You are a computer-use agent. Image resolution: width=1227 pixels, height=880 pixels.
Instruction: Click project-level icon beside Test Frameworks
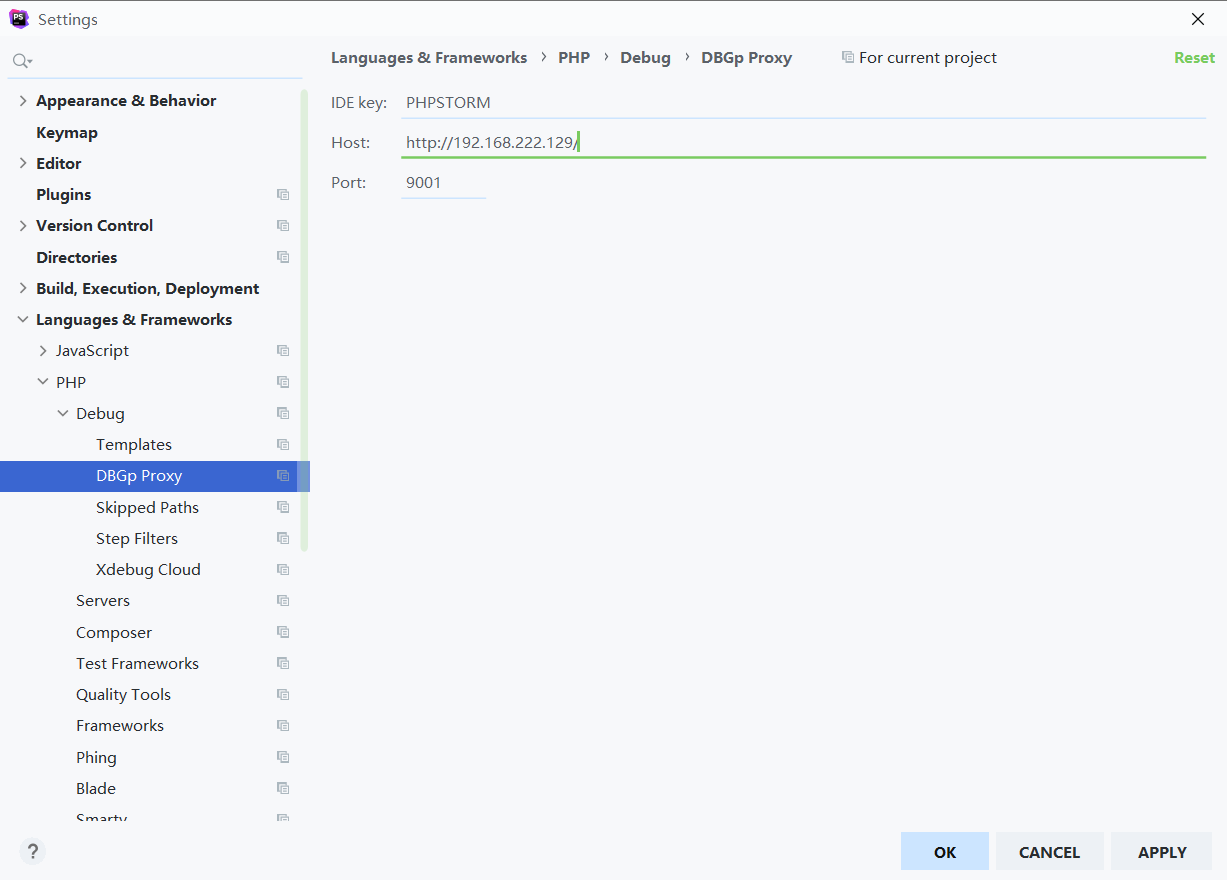pos(283,664)
